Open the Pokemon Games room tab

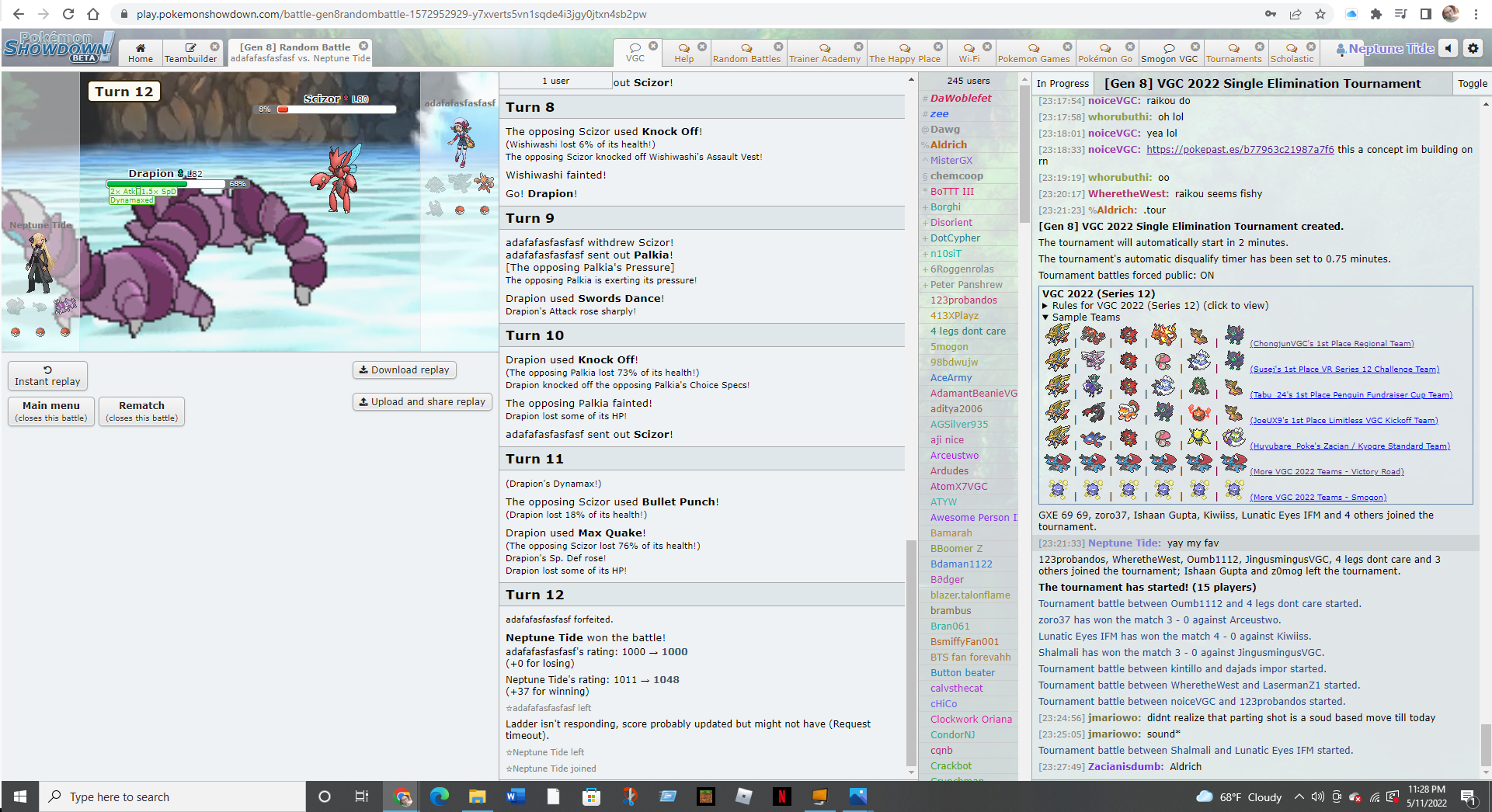[x=1034, y=53]
